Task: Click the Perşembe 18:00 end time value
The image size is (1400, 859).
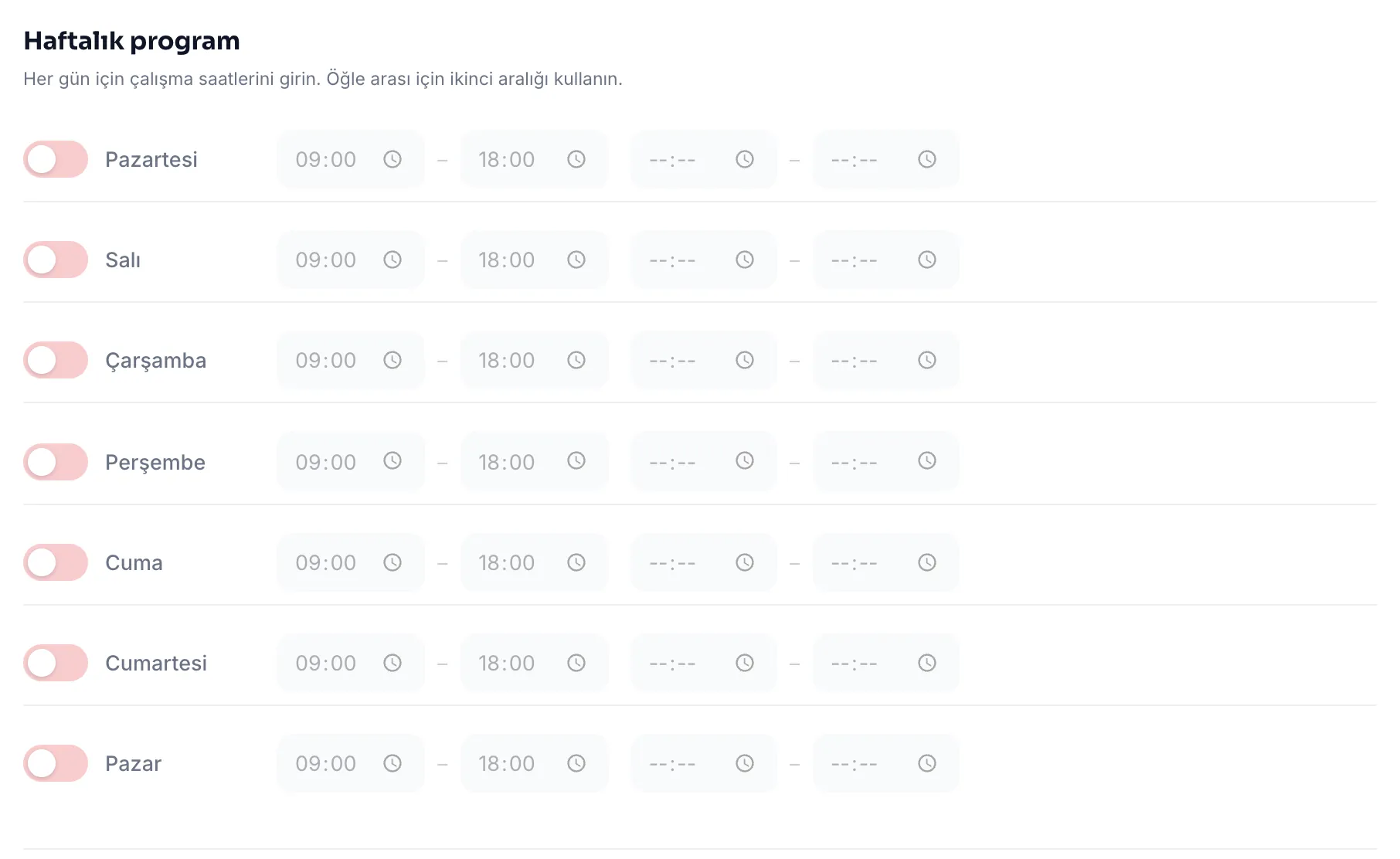Action: click(507, 462)
